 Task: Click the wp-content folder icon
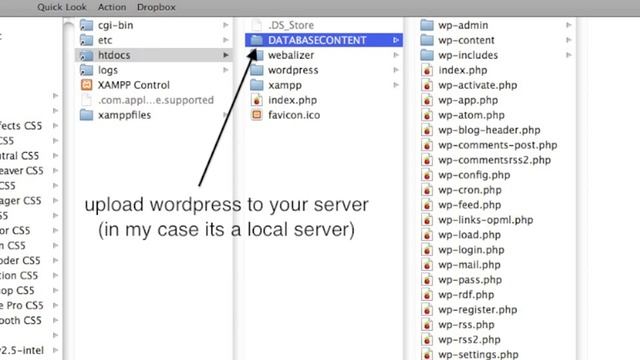tap(427, 40)
